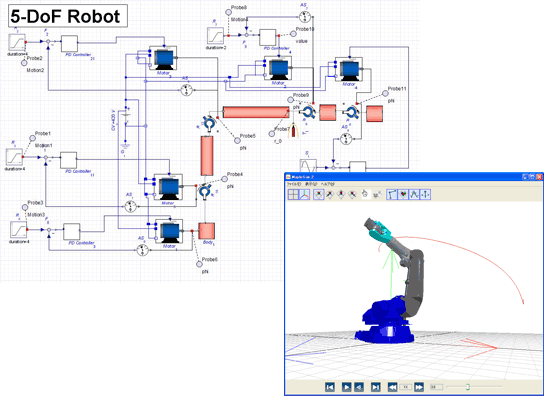Select the 3D axes perspective view icon
Screen dimensions: 544x396
point(304,194)
